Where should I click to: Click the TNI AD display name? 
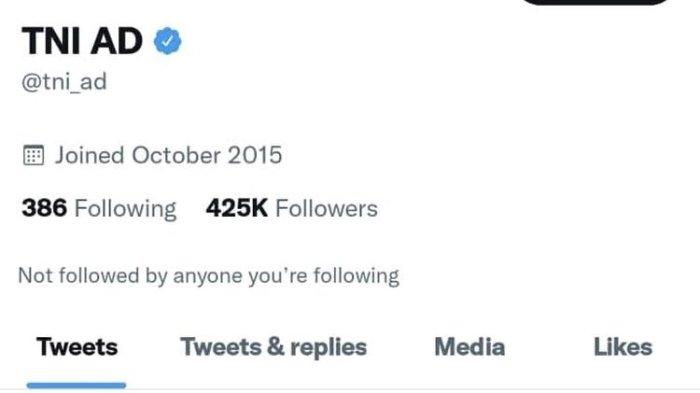82,41
